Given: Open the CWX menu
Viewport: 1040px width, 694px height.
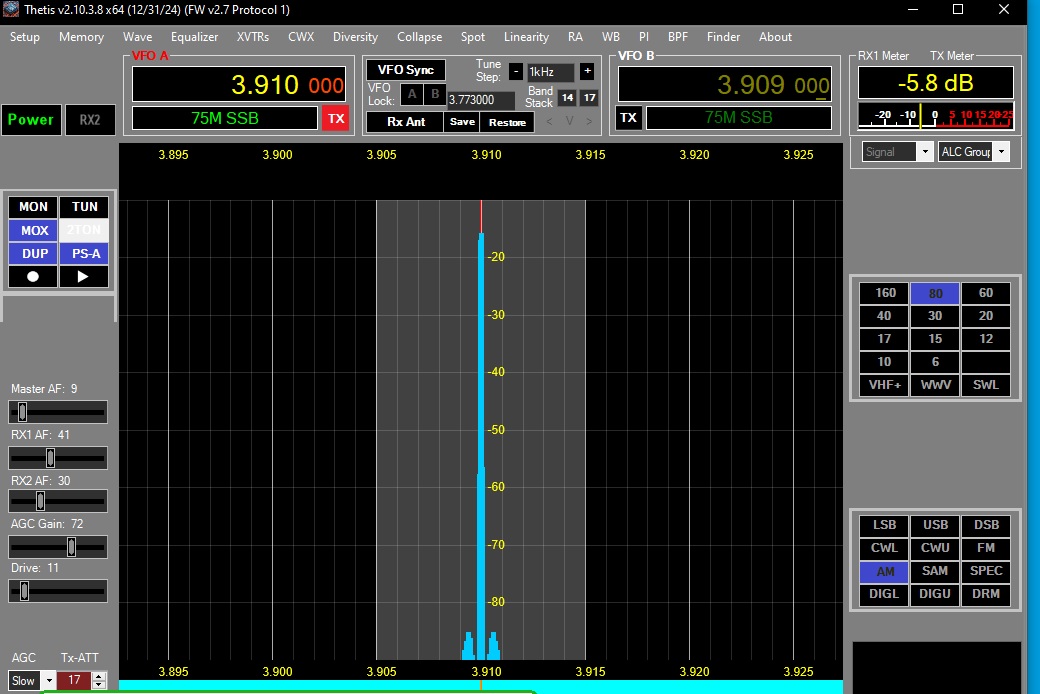Looking at the screenshot, I should pos(300,37).
